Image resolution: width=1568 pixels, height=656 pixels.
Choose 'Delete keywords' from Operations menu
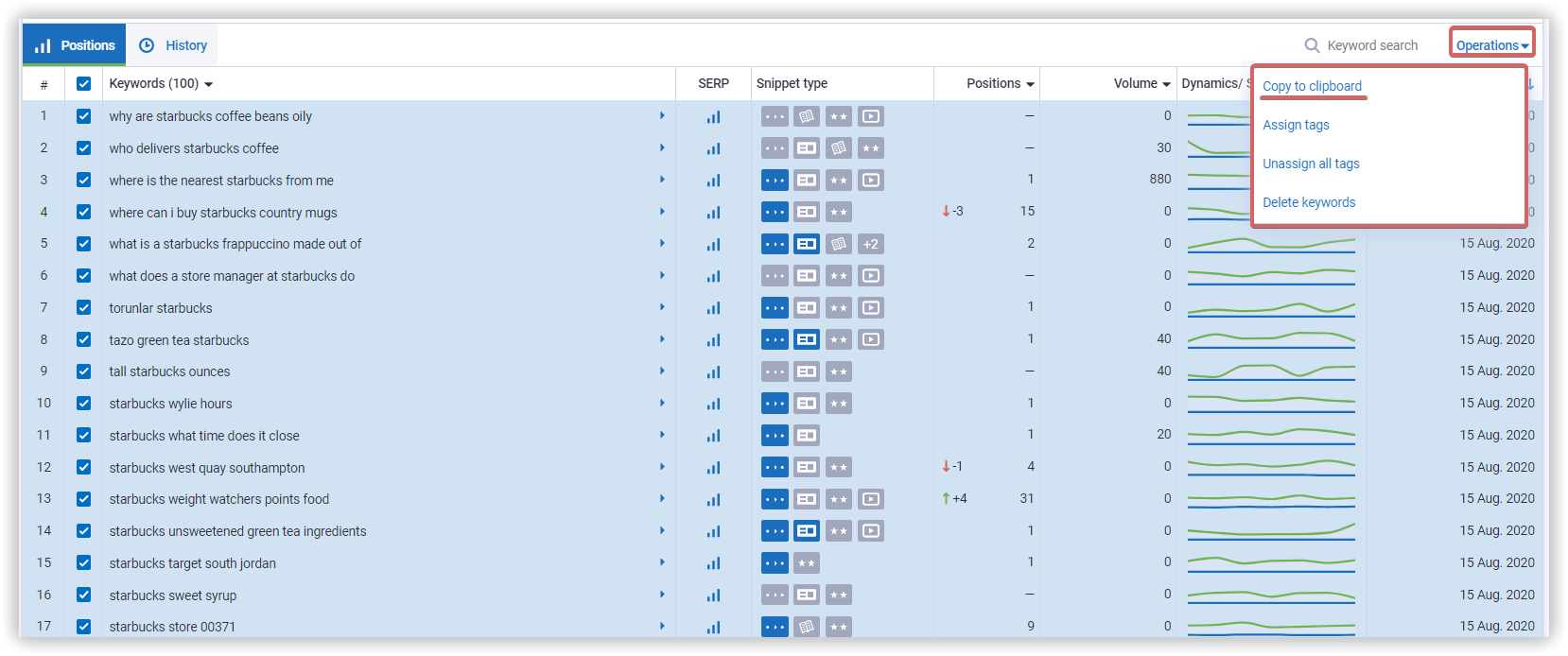pos(1309,202)
